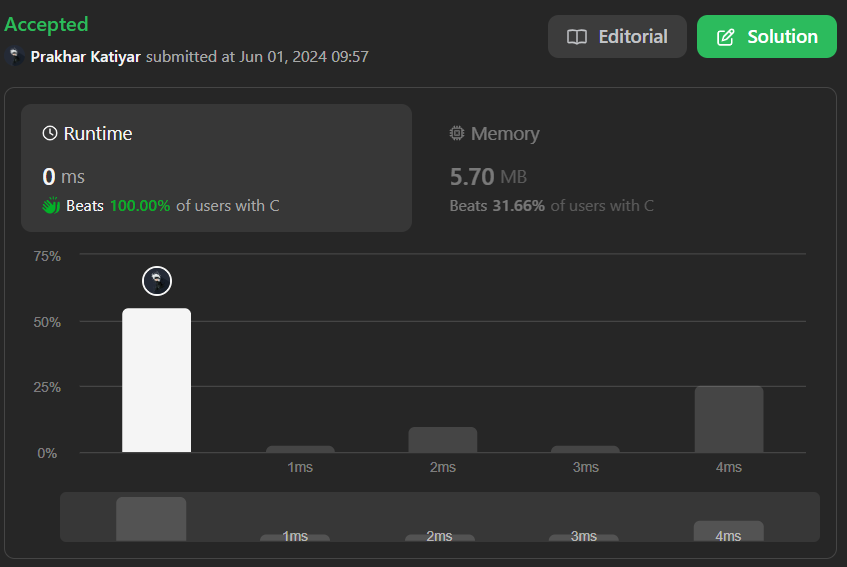This screenshot has height=567, width=847.
Task: Click the submitted at Jun 01, 2024 timestamp
Action: click(x=257, y=57)
